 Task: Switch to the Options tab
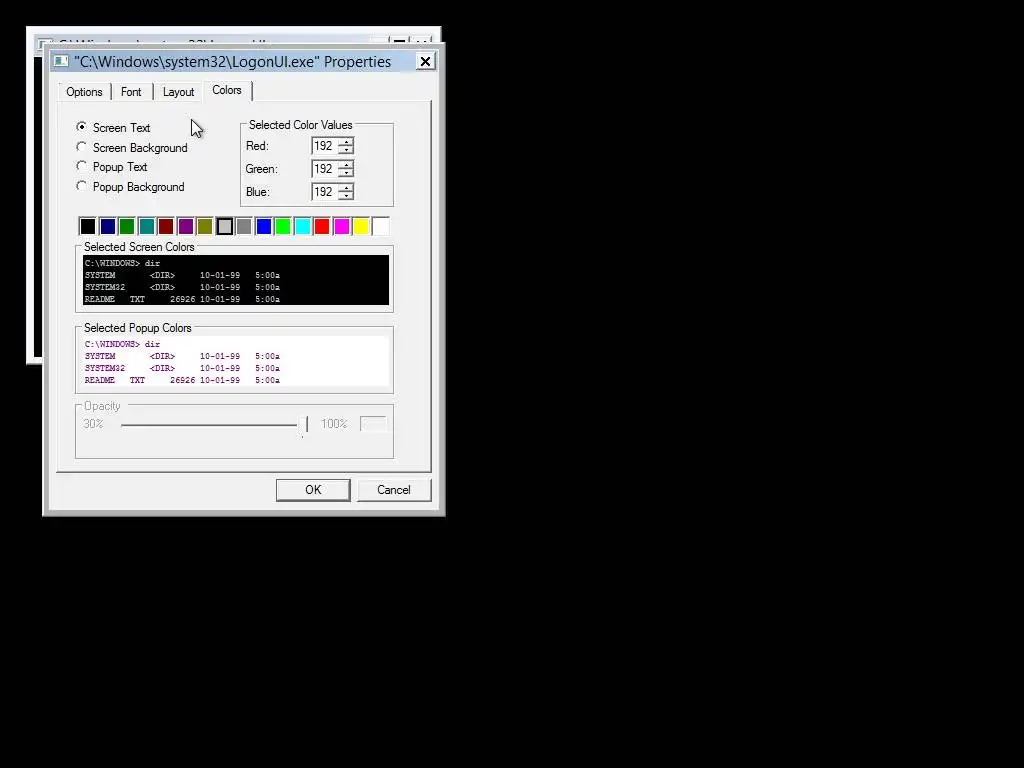click(84, 92)
